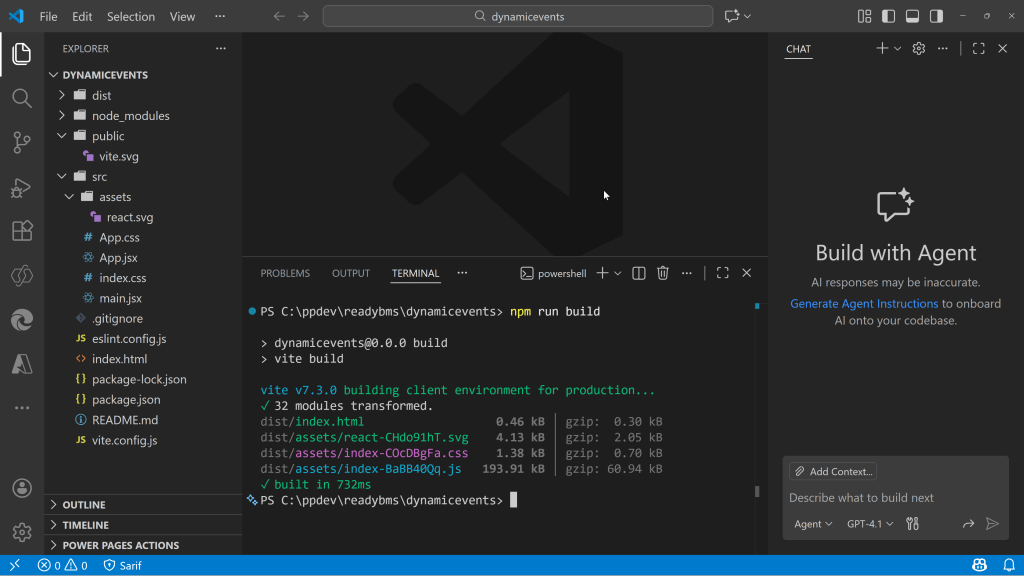The height and width of the screenshot is (576, 1024).
Task: Open Source Control view
Action: coord(21,142)
